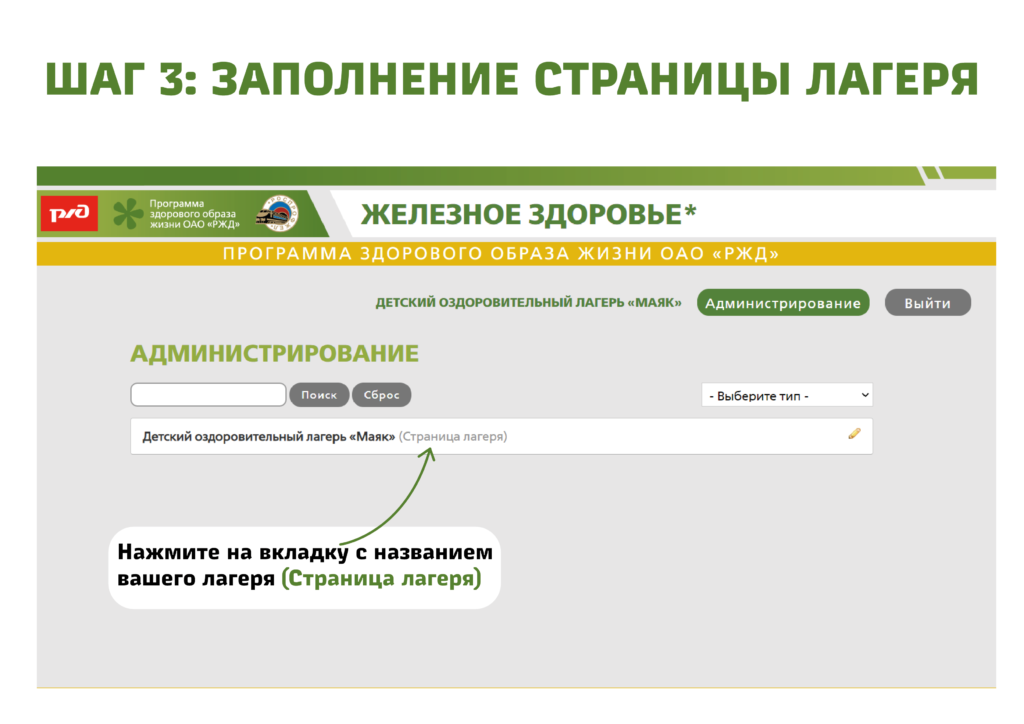Open the Администрирование menu button
The height and width of the screenshot is (724, 1024).
click(x=783, y=303)
